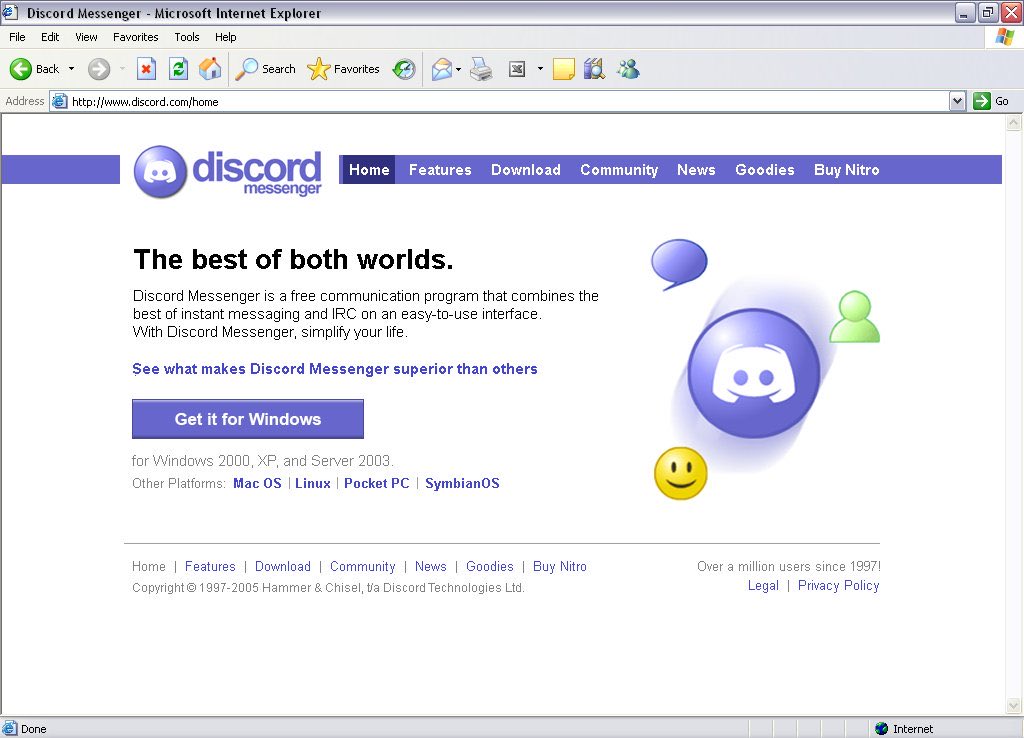Choose the Mac OS platform link
Image resolution: width=1024 pixels, height=738 pixels.
click(x=257, y=483)
